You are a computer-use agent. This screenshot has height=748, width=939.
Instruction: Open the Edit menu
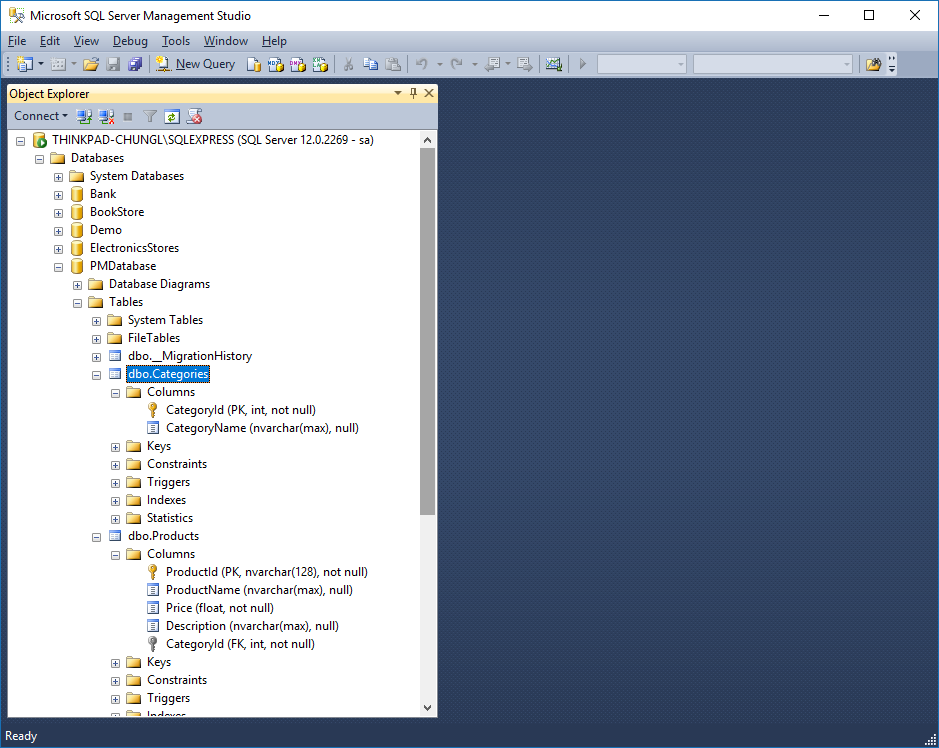pos(50,41)
